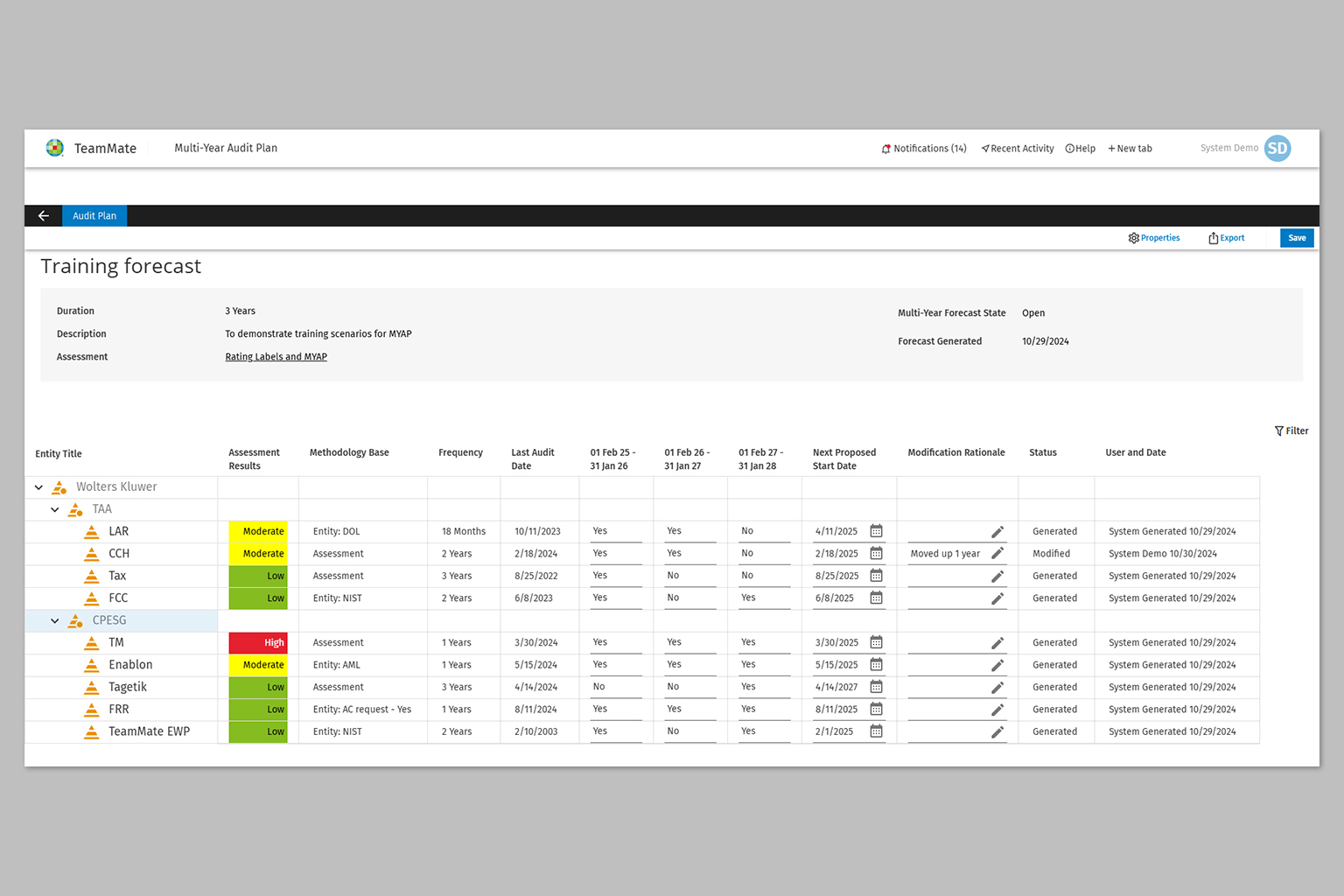The height and width of the screenshot is (896, 1344).
Task: Click the Export icon
Action: [1214, 238]
